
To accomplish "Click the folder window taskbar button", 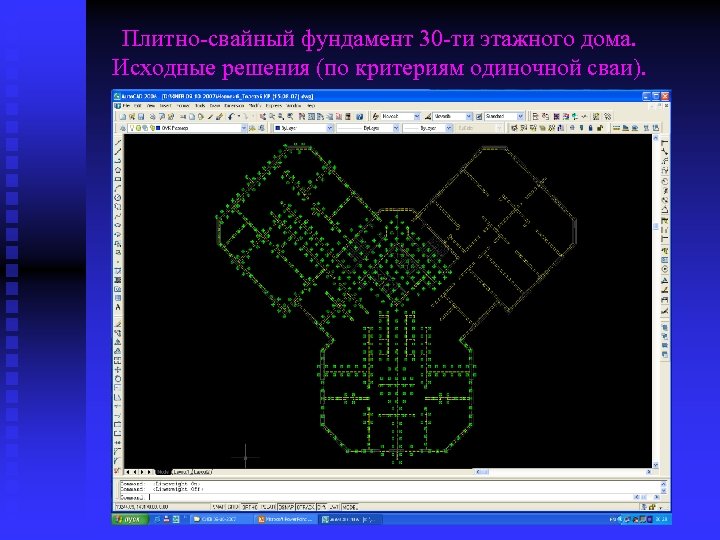I will click(220, 519).
